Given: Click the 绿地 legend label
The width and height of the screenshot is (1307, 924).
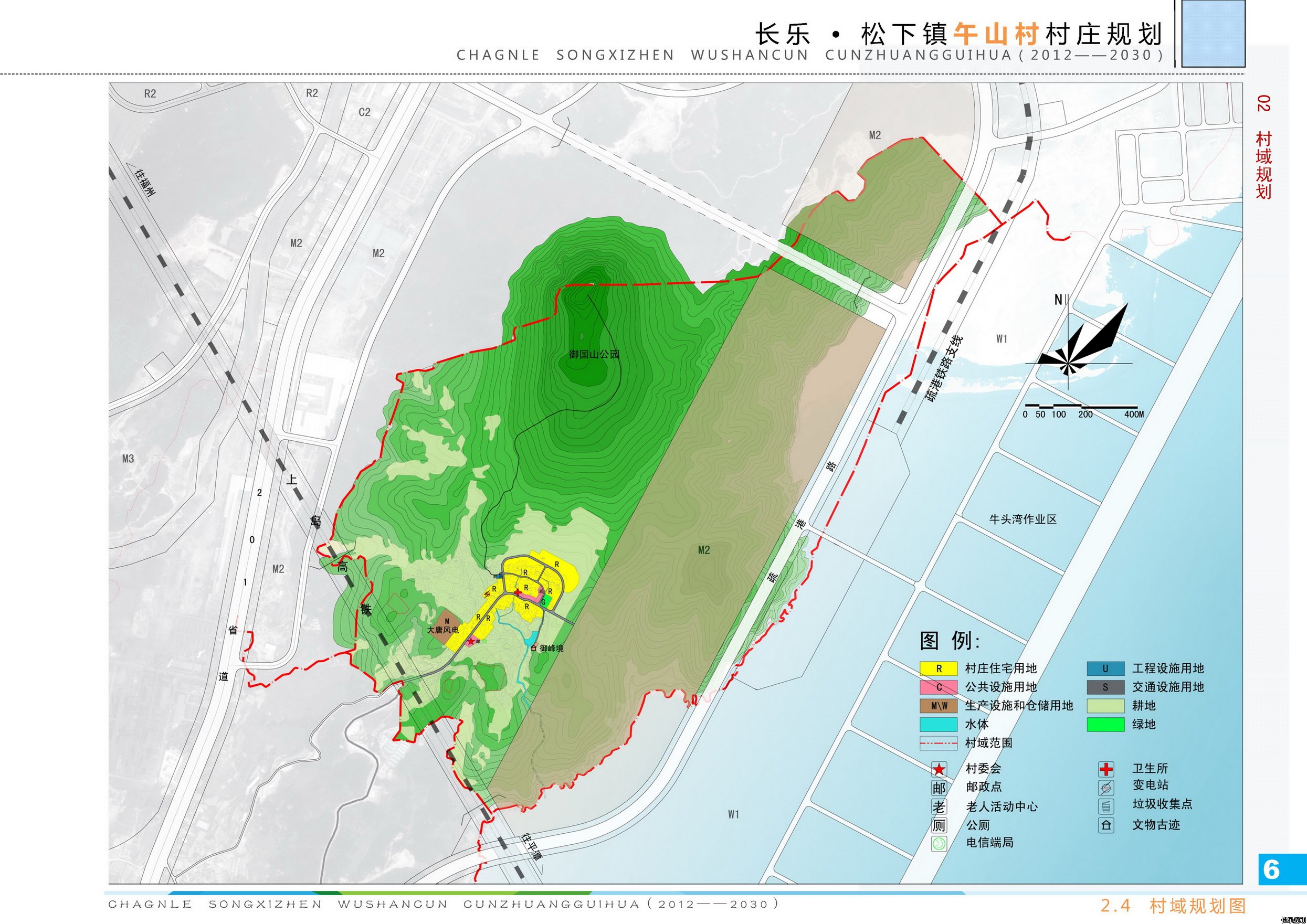Looking at the screenshot, I should pyautogui.click(x=1144, y=725).
